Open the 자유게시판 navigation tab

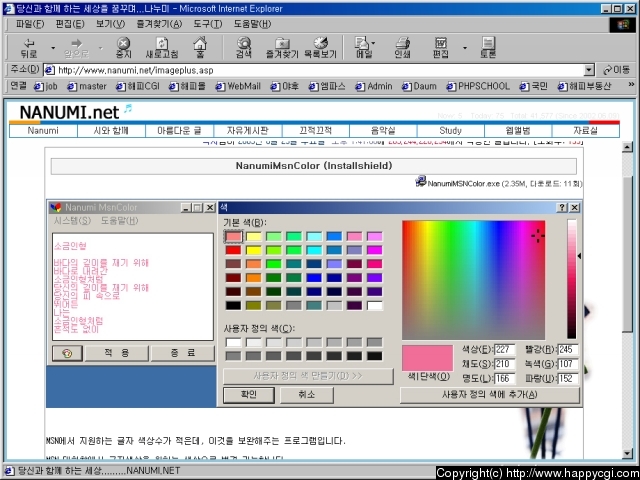coord(247,131)
